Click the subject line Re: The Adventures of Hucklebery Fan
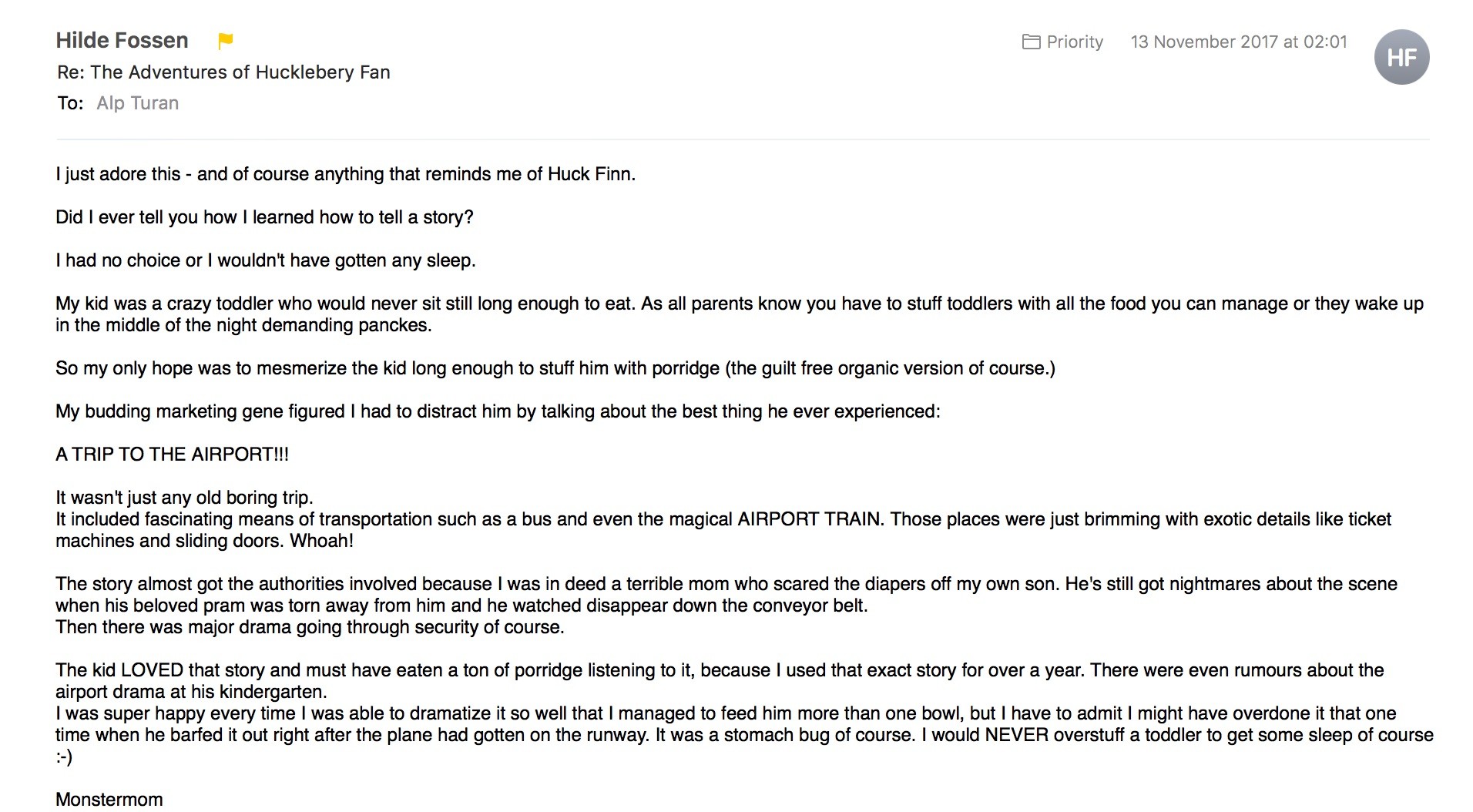 [x=223, y=72]
